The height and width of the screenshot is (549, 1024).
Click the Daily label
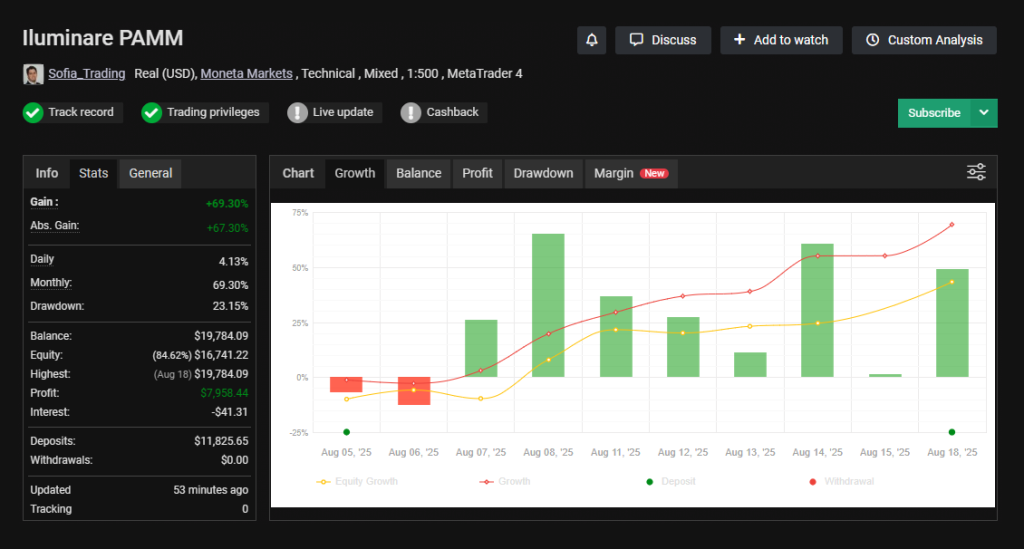[42, 259]
